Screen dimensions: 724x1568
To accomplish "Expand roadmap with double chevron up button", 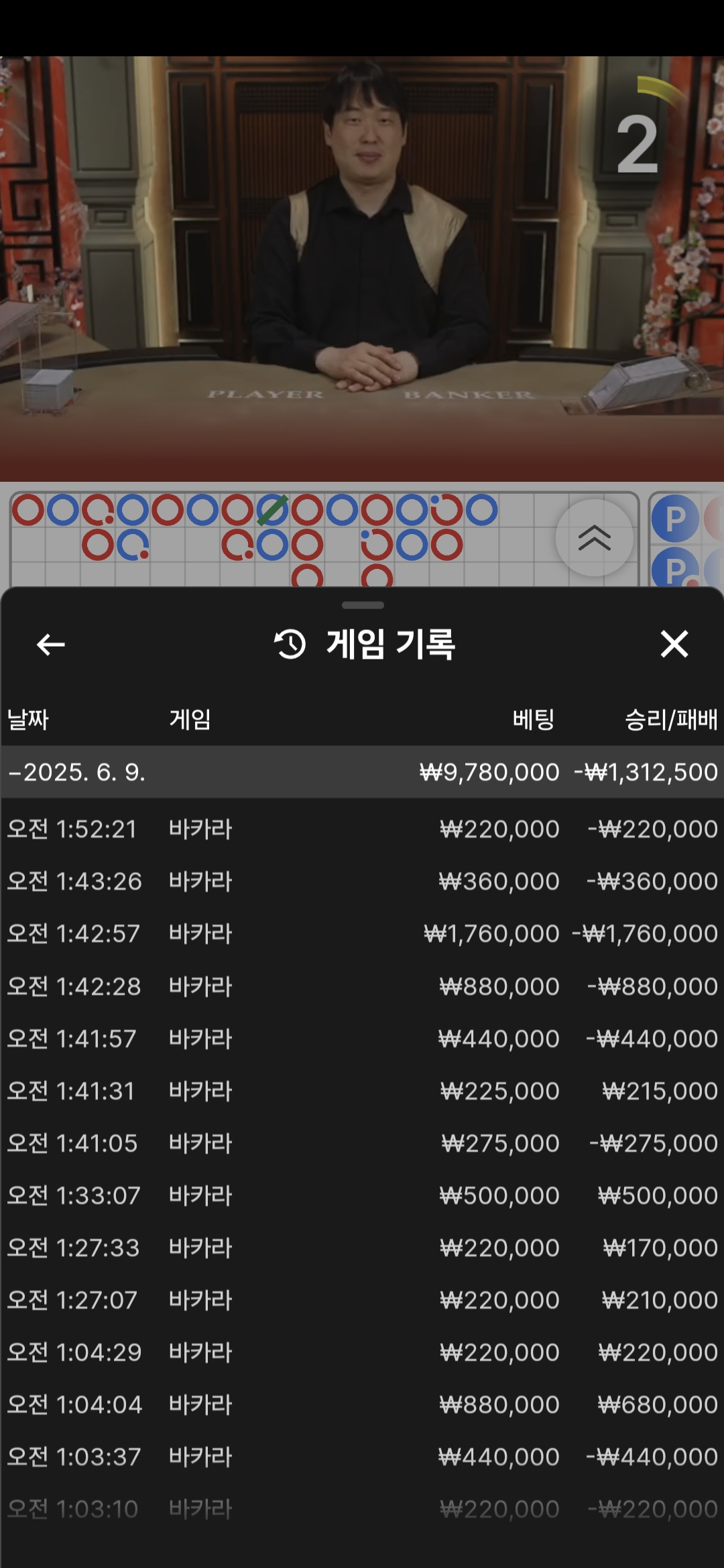I will pyautogui.click(x=594, y=537).
